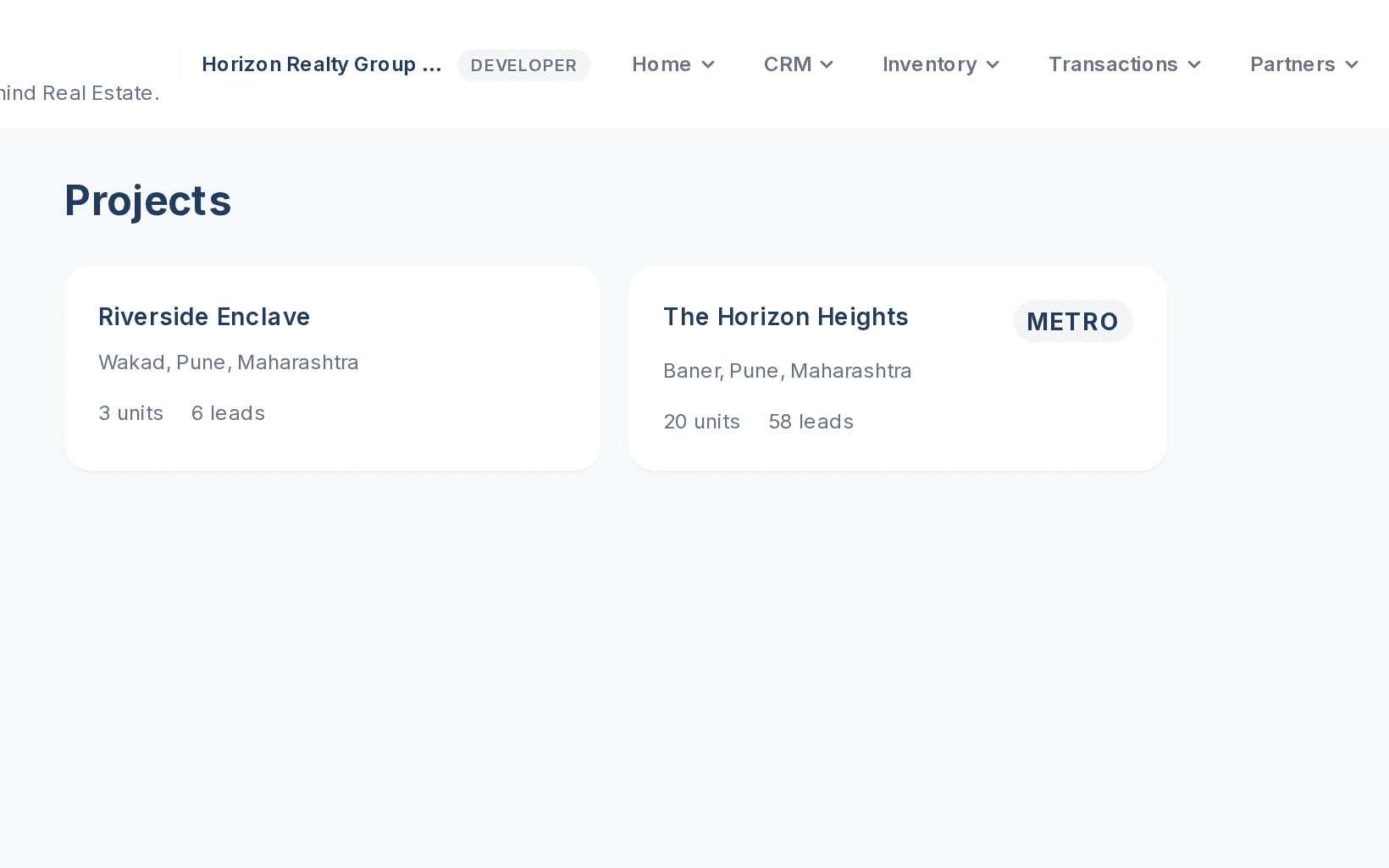Click the '20 units' count on Horizon Heights
Screen dimensions: 1389x868
click(x=702, y=422)
